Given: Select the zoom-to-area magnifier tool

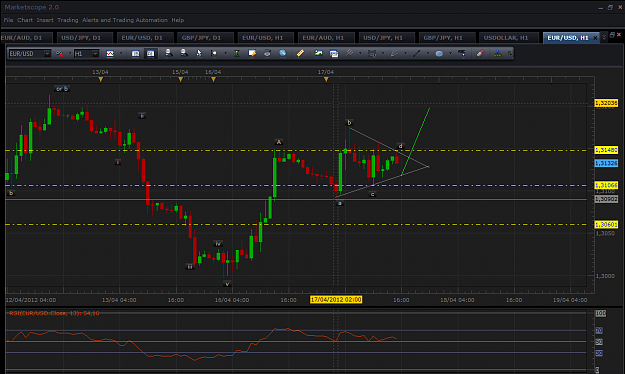Looking at the screenshot, I should click(x=214, y=53).
